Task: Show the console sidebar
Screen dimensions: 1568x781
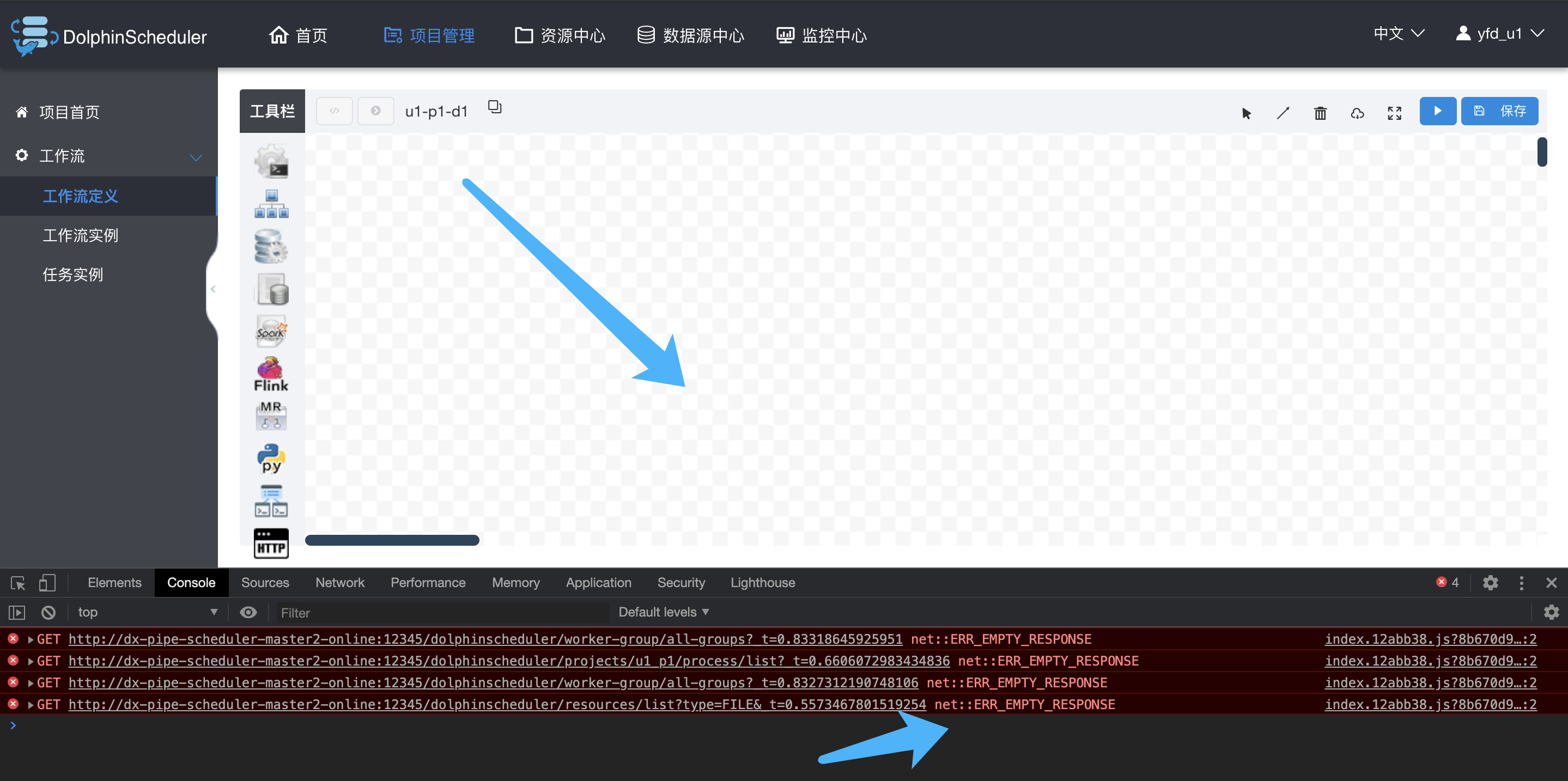Action: click(17, 613)
